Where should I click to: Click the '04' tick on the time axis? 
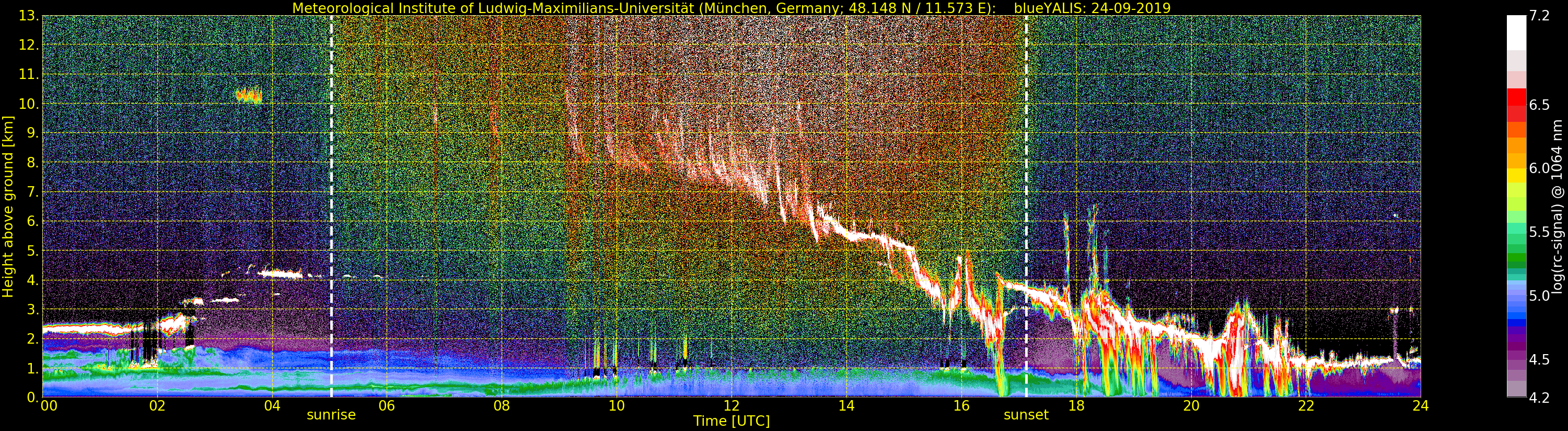[x=272, y=406]
